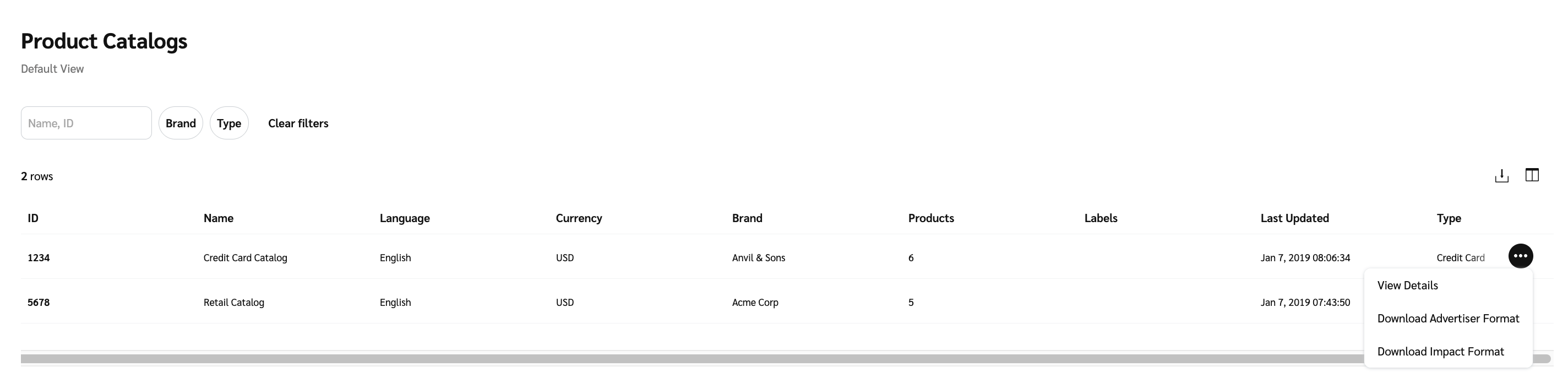Open the column layout icon

coord(1532,175)
